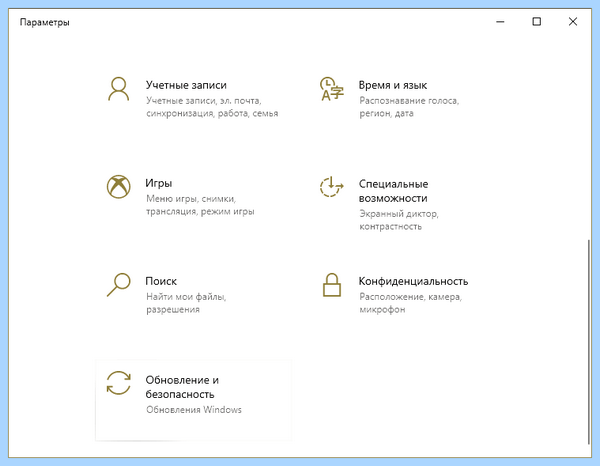600x466 pixels.
Task: Open the Поиск settings heading
Action: click(161, 281)
